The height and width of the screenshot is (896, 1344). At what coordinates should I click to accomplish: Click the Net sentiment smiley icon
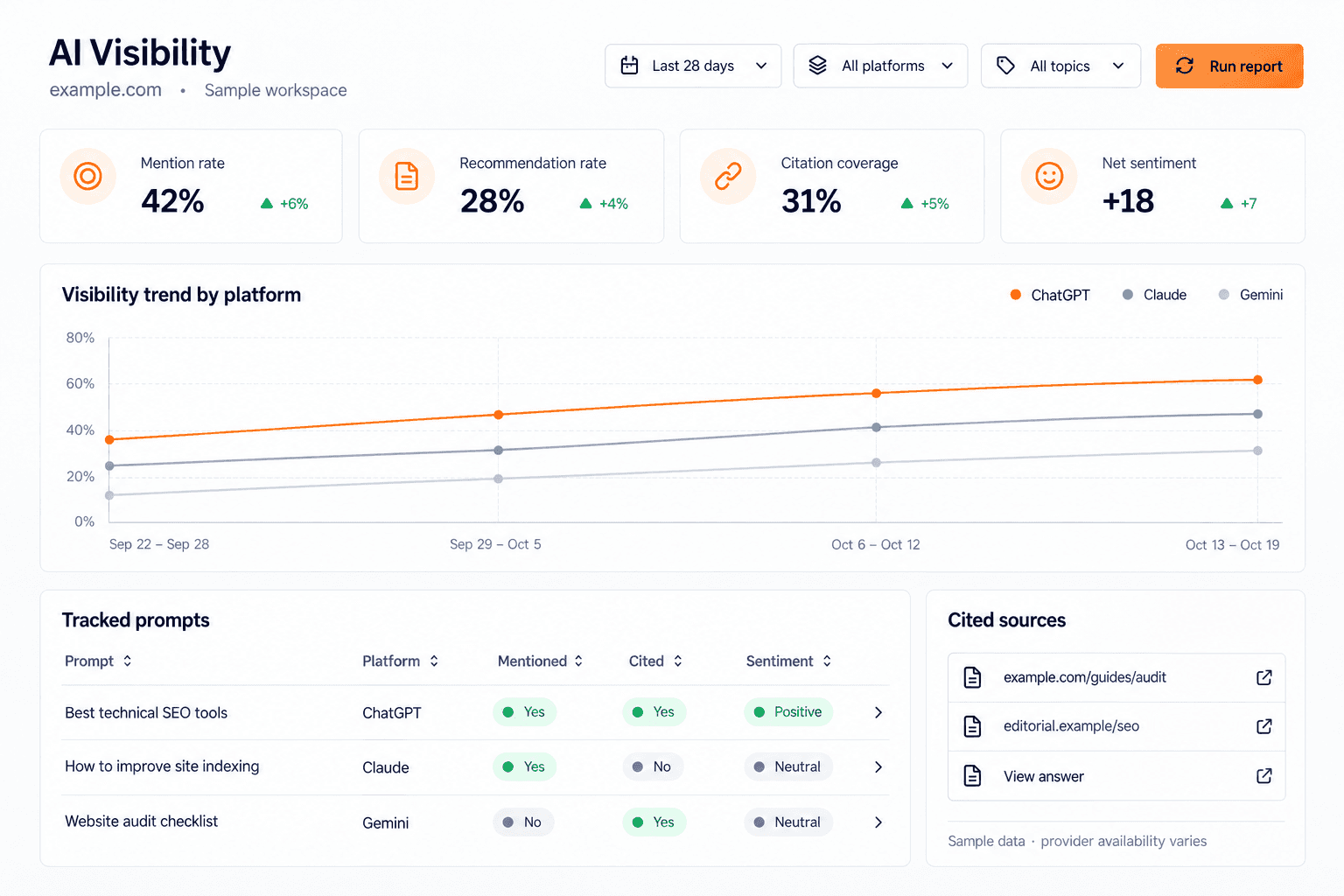[1049, 177]
